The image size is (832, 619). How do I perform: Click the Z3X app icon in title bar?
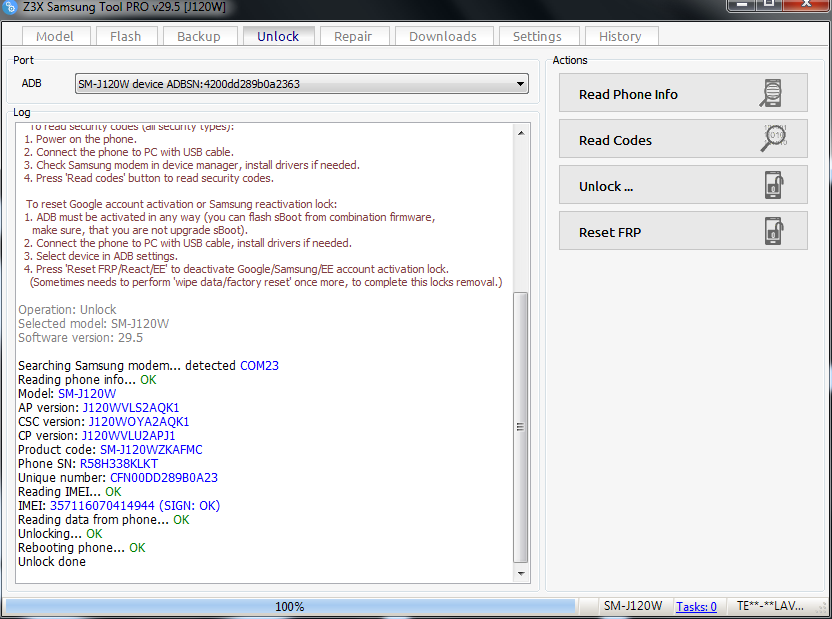10,6
